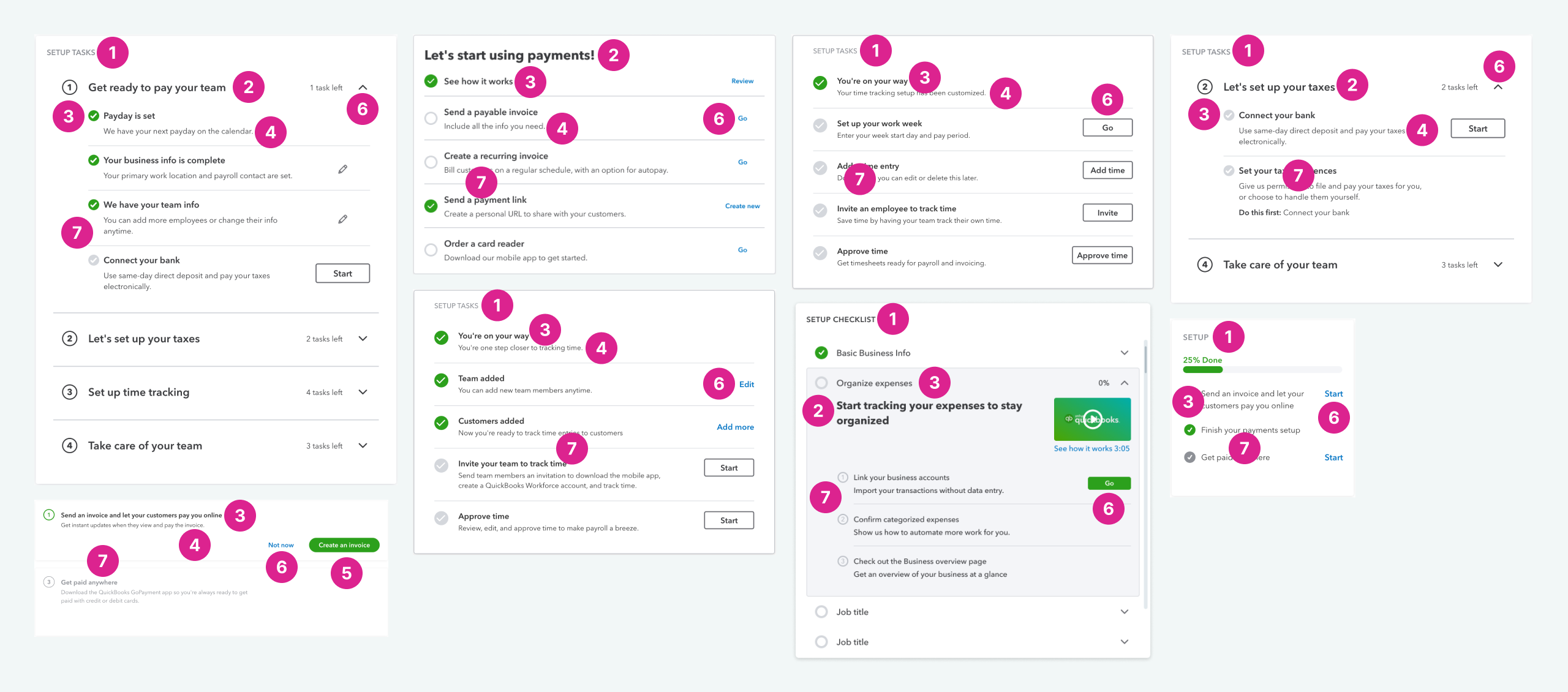Click grey check beside Approve time with Start button

click(x=441, y=518)
